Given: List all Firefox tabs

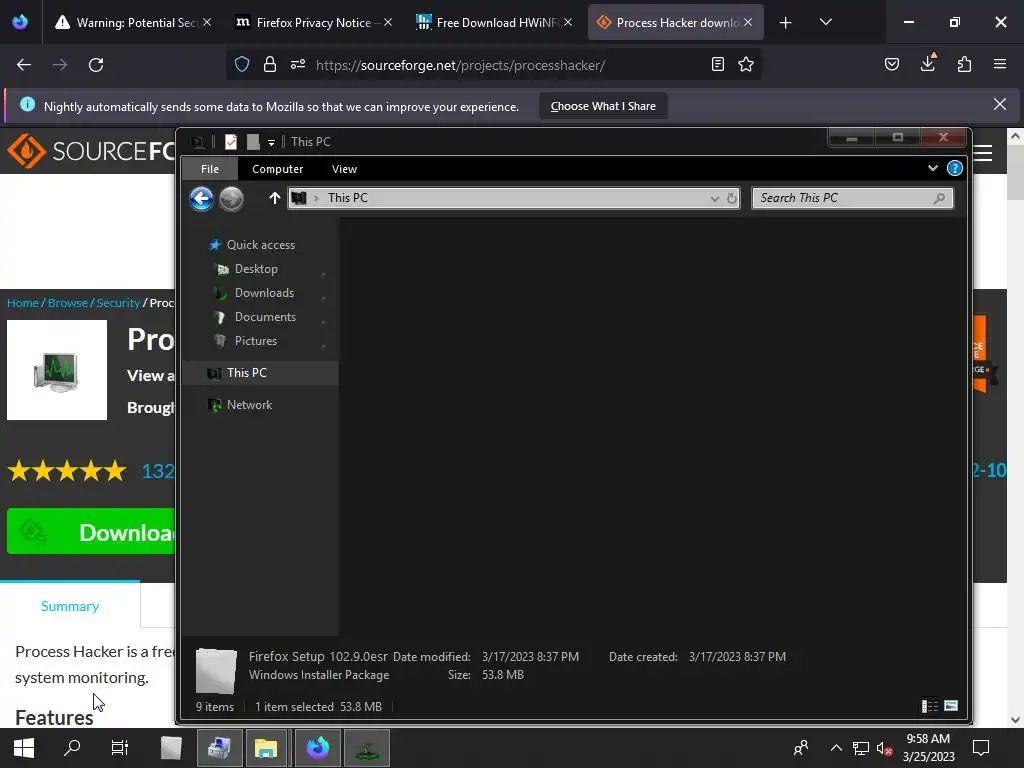Looking at the screenshot, I should (x=826, y=22).
